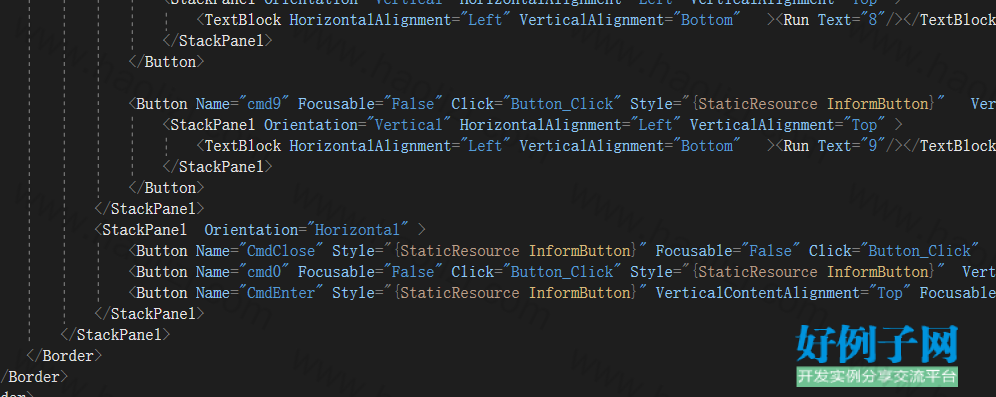Click "InformButton" on the cmd0 line
Image resolution: width=996 pixels, height=397 pixels.
coord(877,272)
